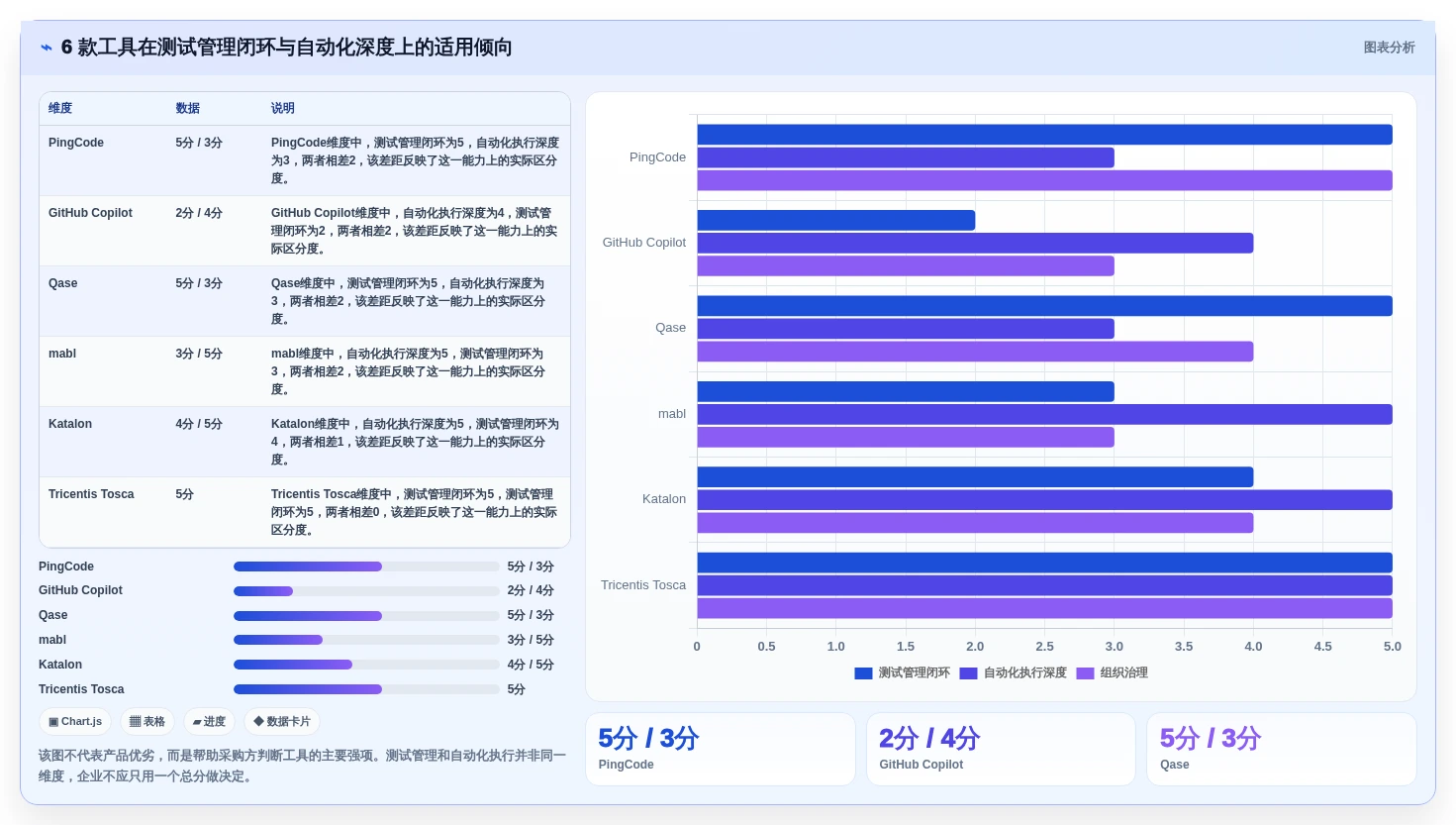Click the 4分 / 5分 cell in the table
The width and height of the screenshot is (1456, 825).
click(x=199, y=424)
